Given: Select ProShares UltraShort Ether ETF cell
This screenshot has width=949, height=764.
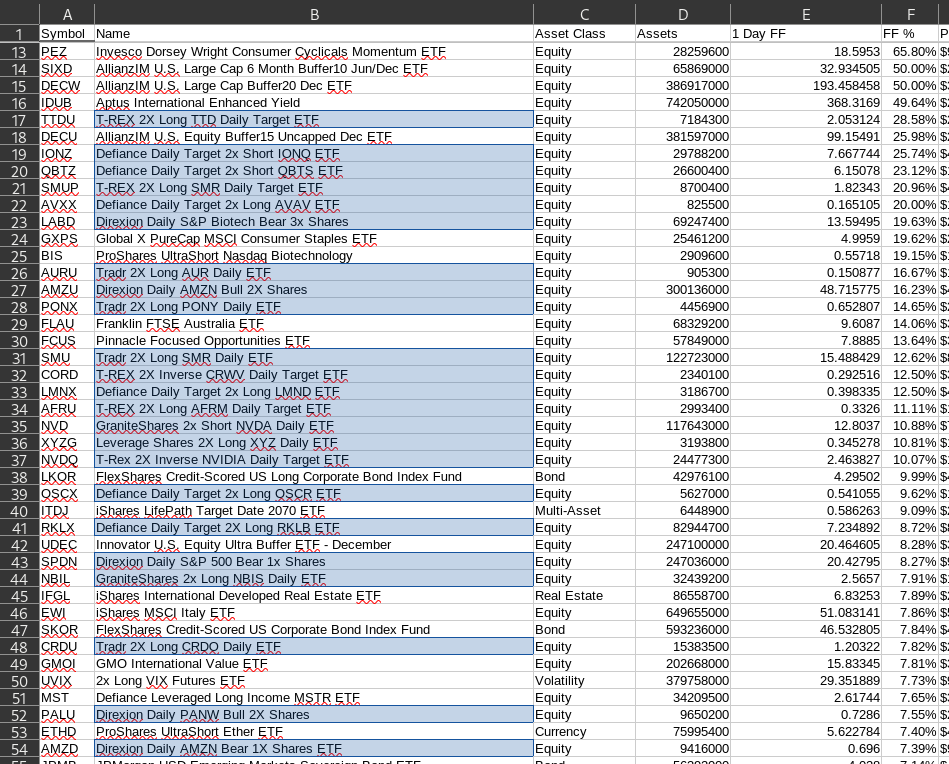Looking at the screenshot, I should click(x=314, y=732).
